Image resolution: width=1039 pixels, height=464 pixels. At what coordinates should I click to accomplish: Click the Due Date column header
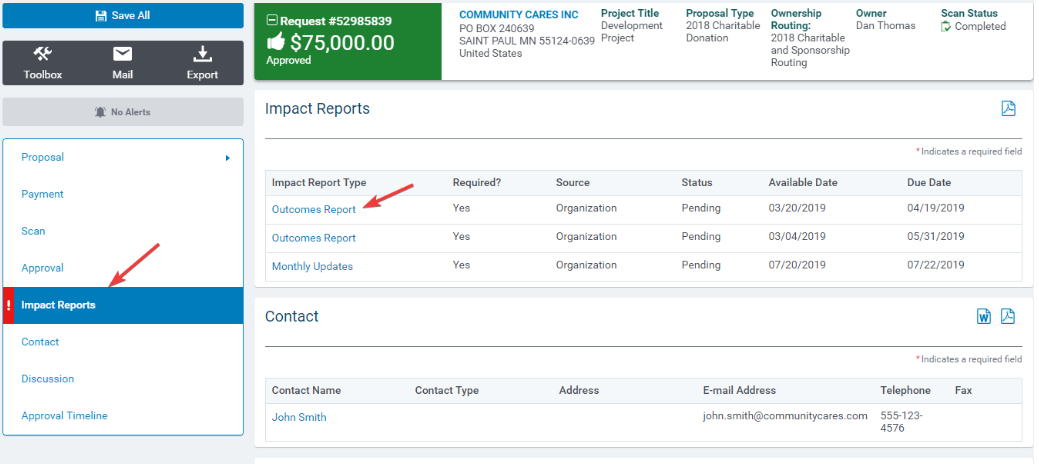(x=929, y=182)
